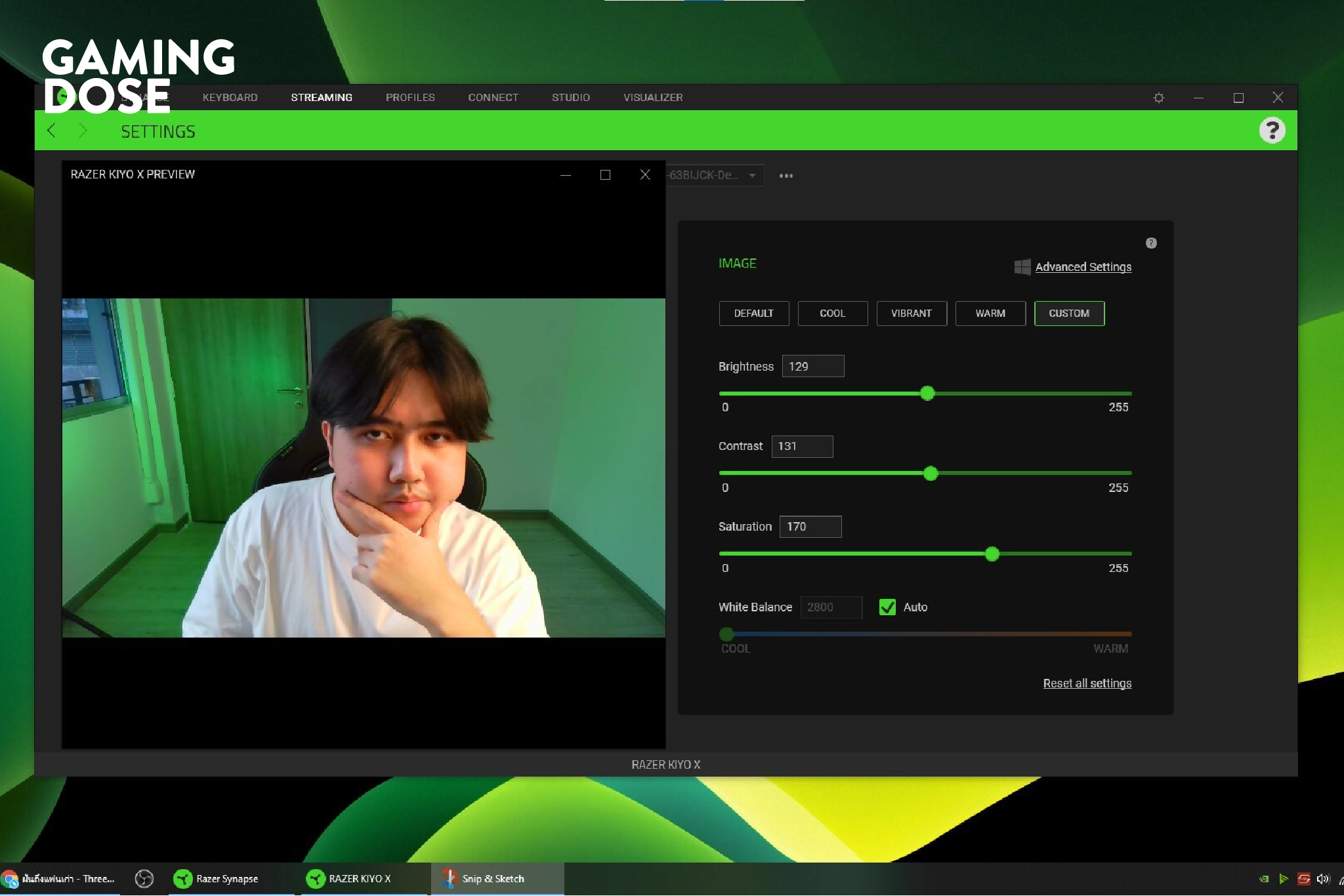Open the CONNECT tab
Image resolution: width=1344 pixels, height=896 pixels.
click(493, 98)
